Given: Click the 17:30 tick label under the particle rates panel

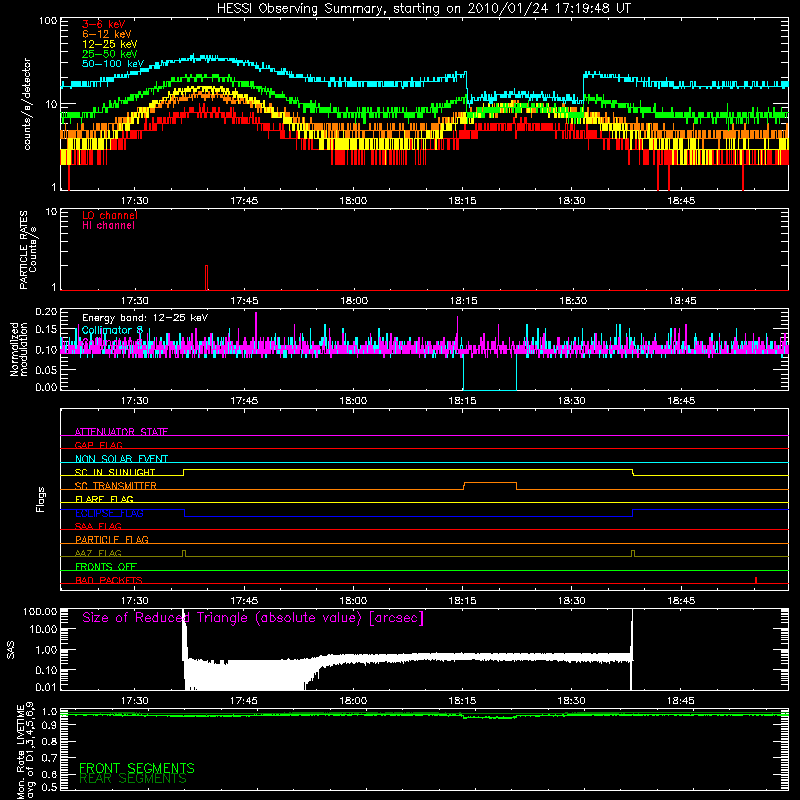Looking at the screenshot, I should coord(135,301).
